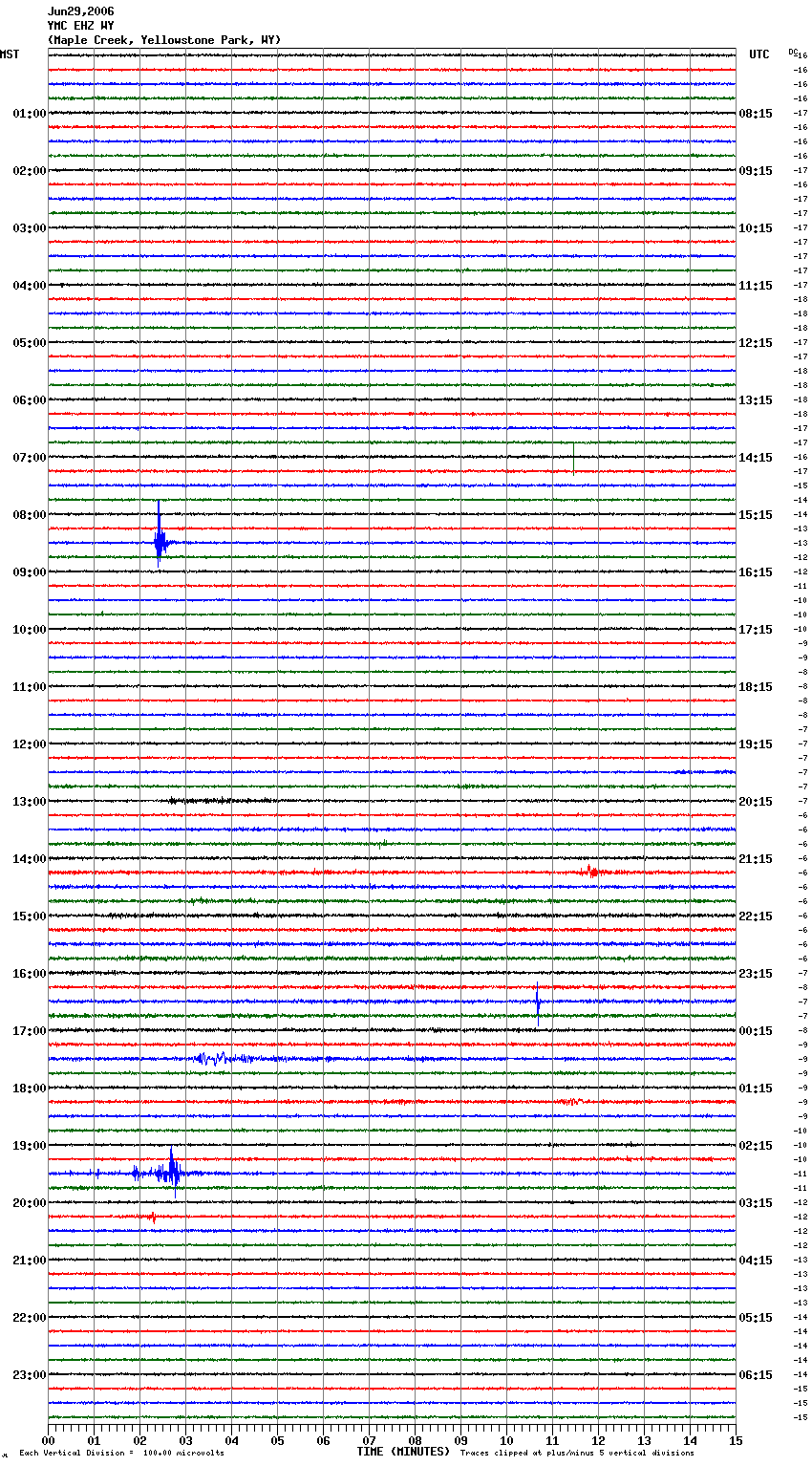
Task: Select the 08:00 MST time label
Action: pyautogui.click(x=29, y=515)
